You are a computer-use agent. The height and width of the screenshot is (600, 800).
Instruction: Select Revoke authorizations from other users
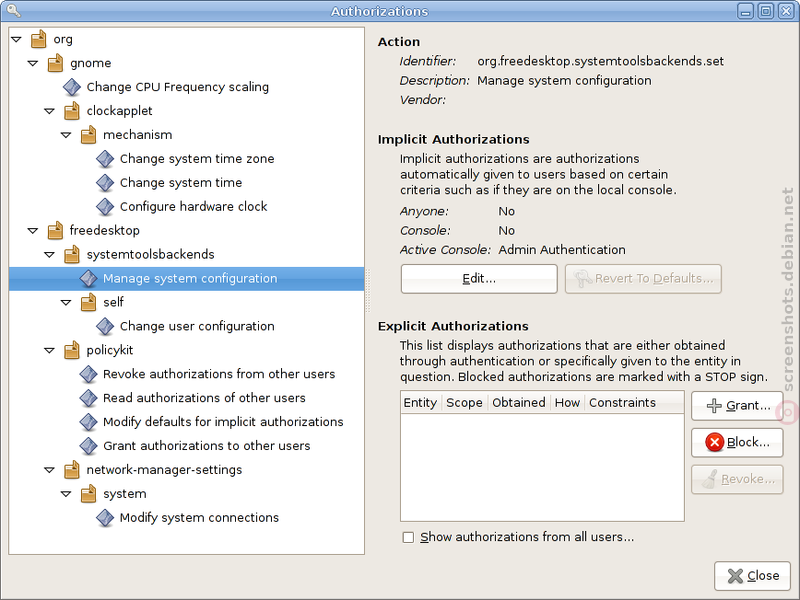tap(219, 374)
